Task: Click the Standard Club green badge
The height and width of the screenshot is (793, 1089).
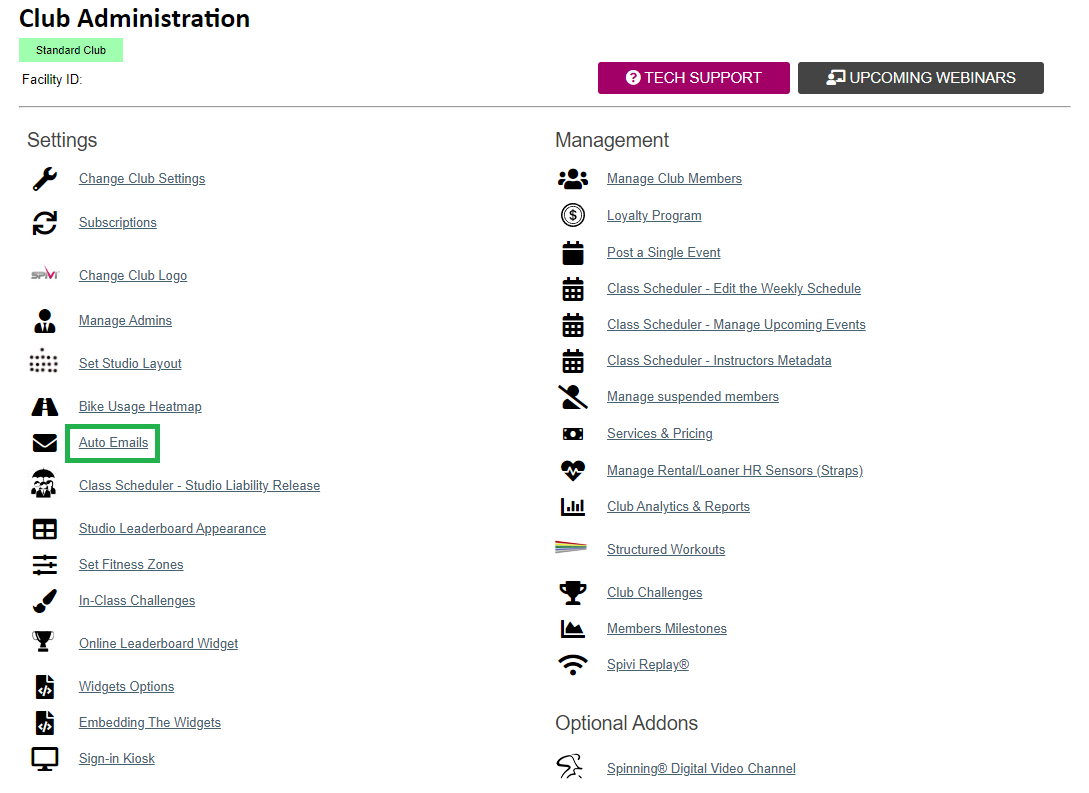Action: pos(71,50)
